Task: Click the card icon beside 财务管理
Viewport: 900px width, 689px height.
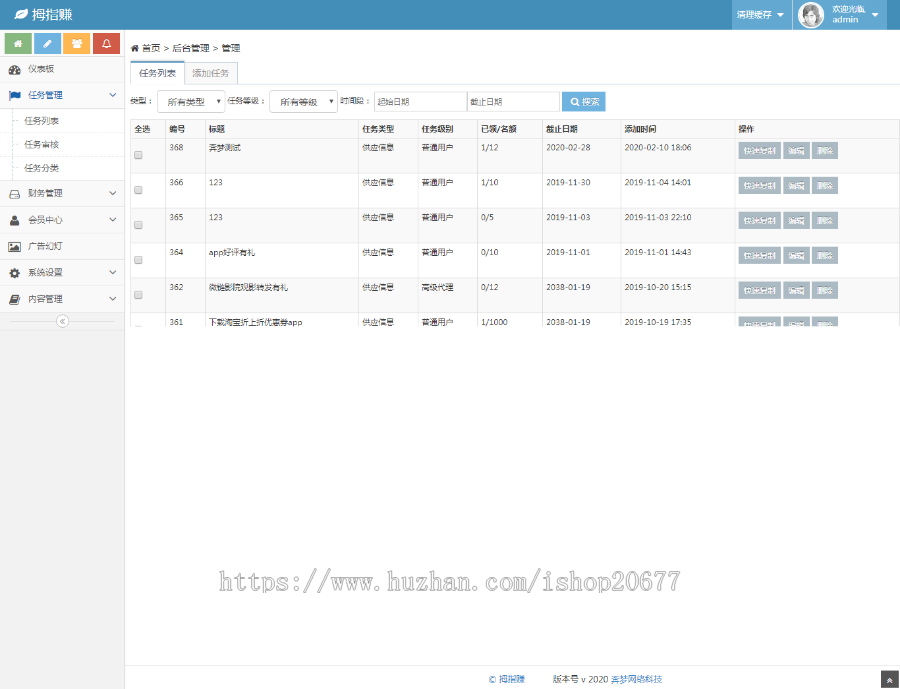Action: click(14, 194)
